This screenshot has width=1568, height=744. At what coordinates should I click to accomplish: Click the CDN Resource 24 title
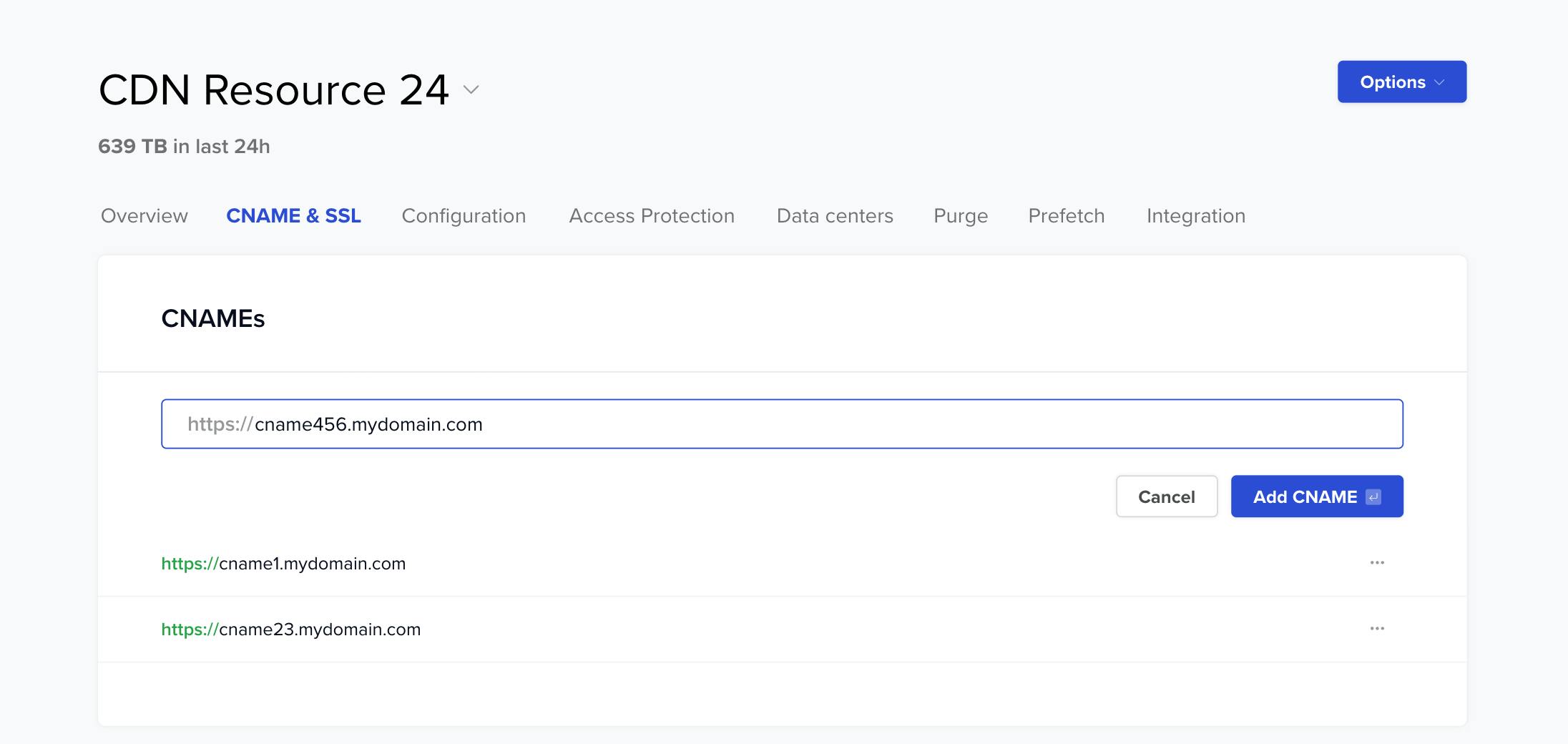click(x=273, y=90)
